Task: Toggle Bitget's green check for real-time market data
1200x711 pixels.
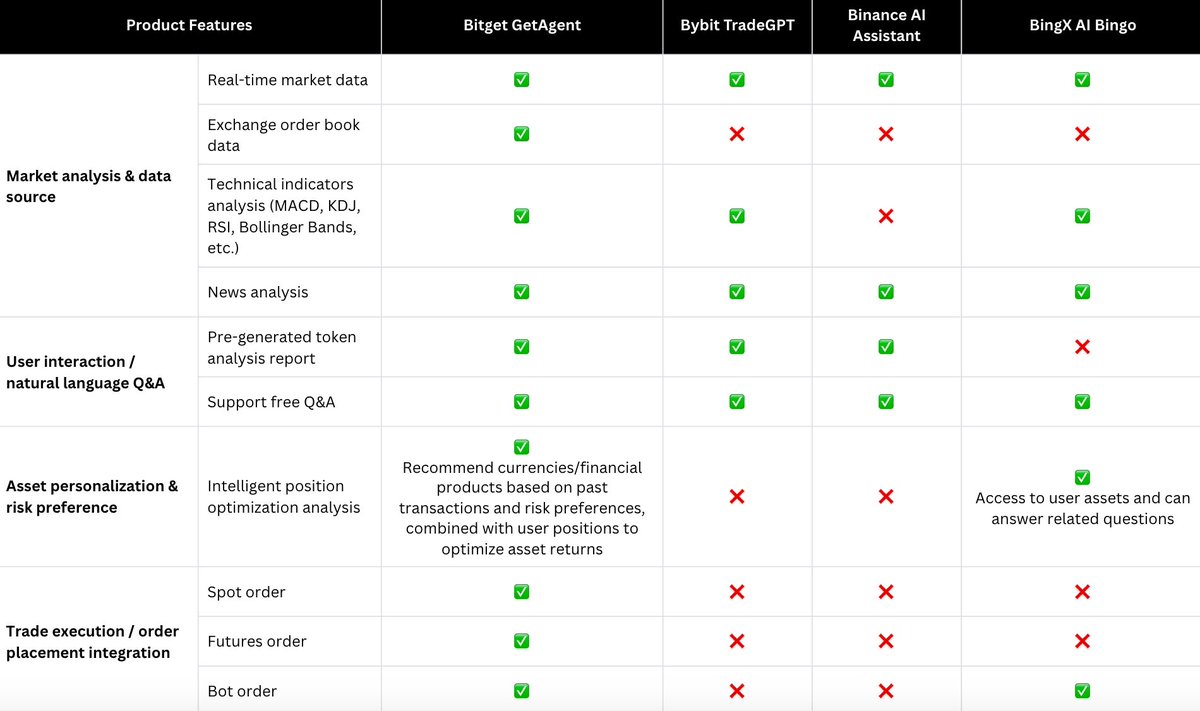Action: click(x=521, y=80)
